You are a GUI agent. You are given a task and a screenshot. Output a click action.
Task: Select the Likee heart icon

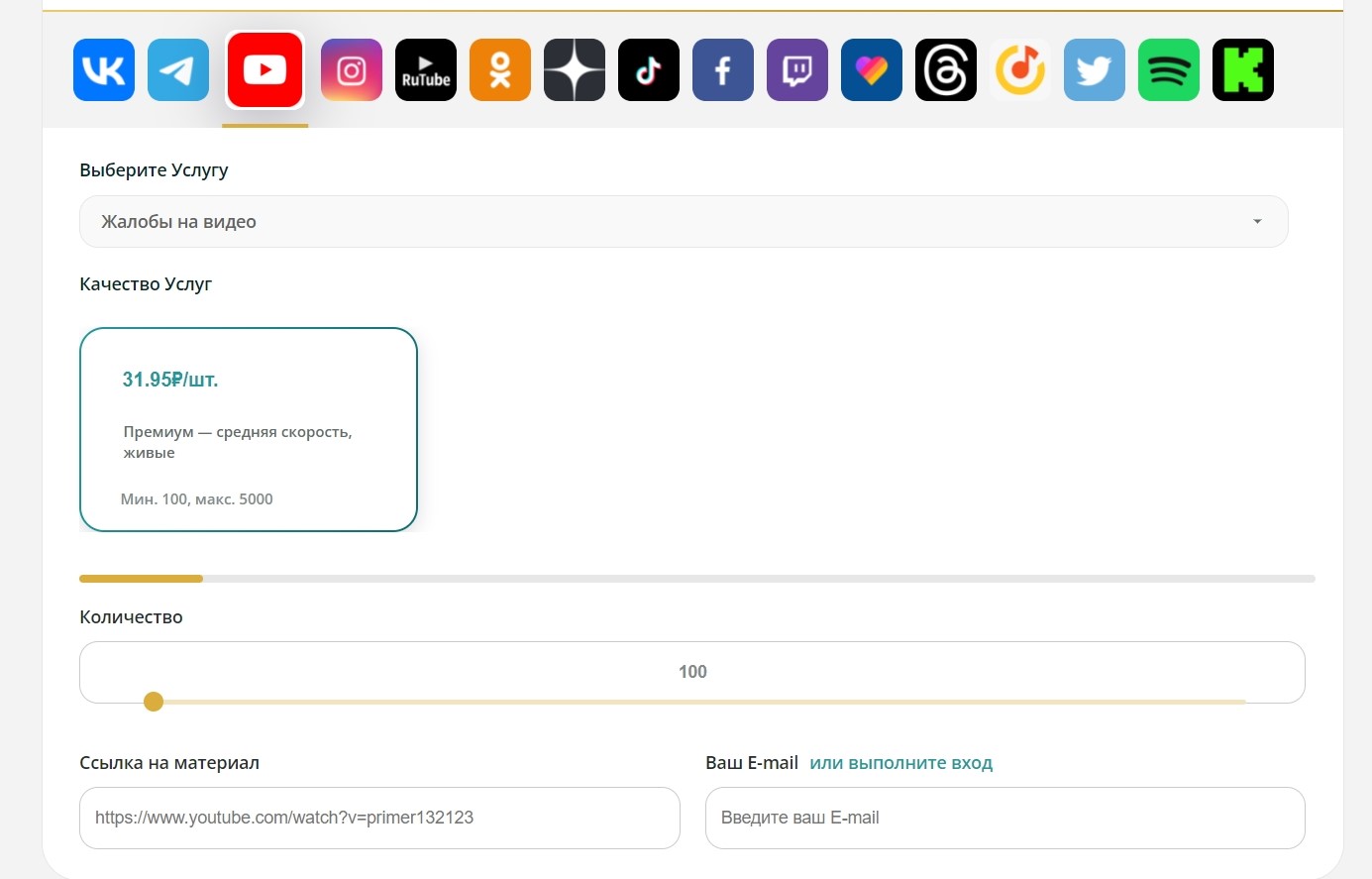point(872,70)
